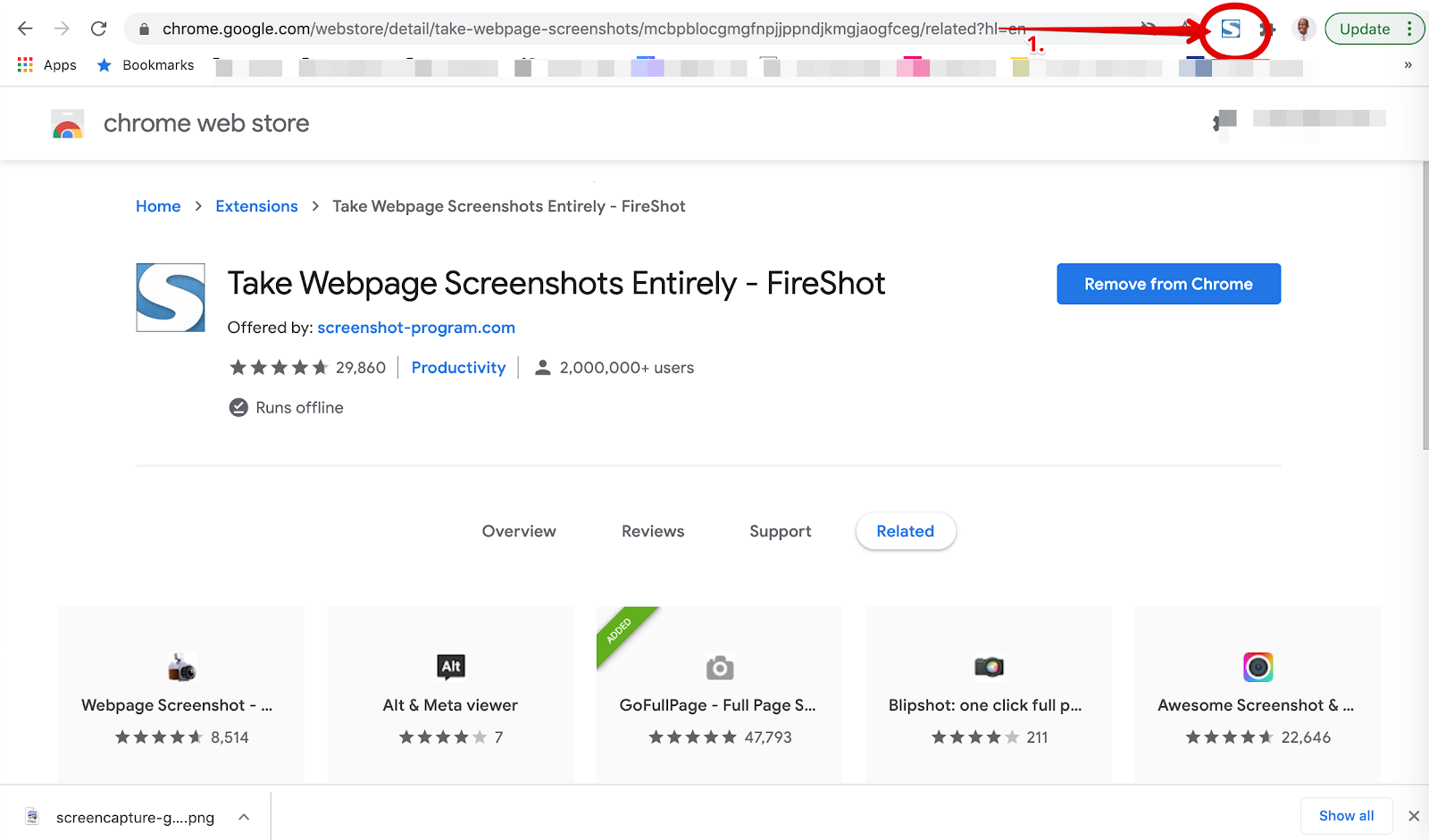This screenshot has width=1429, height=840.
Task: Click the chrome web store logo
Action: (x=180, y=123)
